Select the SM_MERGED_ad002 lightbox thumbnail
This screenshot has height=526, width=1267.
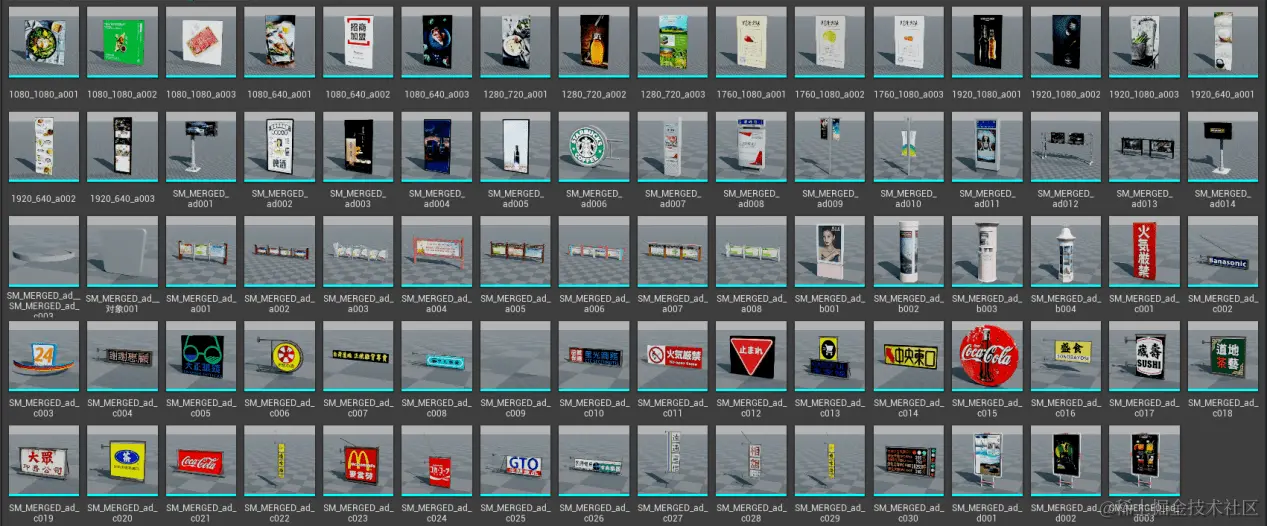click(x=279, y=146)
